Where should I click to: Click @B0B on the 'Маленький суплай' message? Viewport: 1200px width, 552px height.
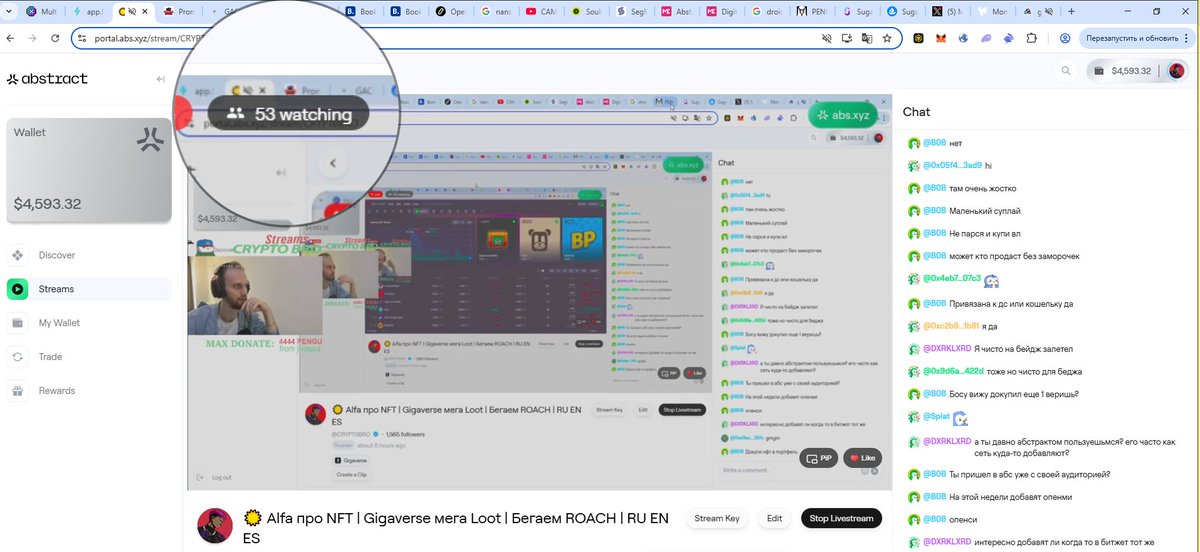click(934, 211)
